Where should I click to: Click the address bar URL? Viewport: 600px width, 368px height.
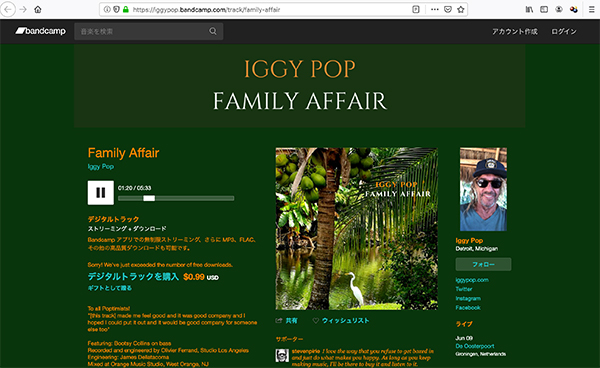coord(207,10)
